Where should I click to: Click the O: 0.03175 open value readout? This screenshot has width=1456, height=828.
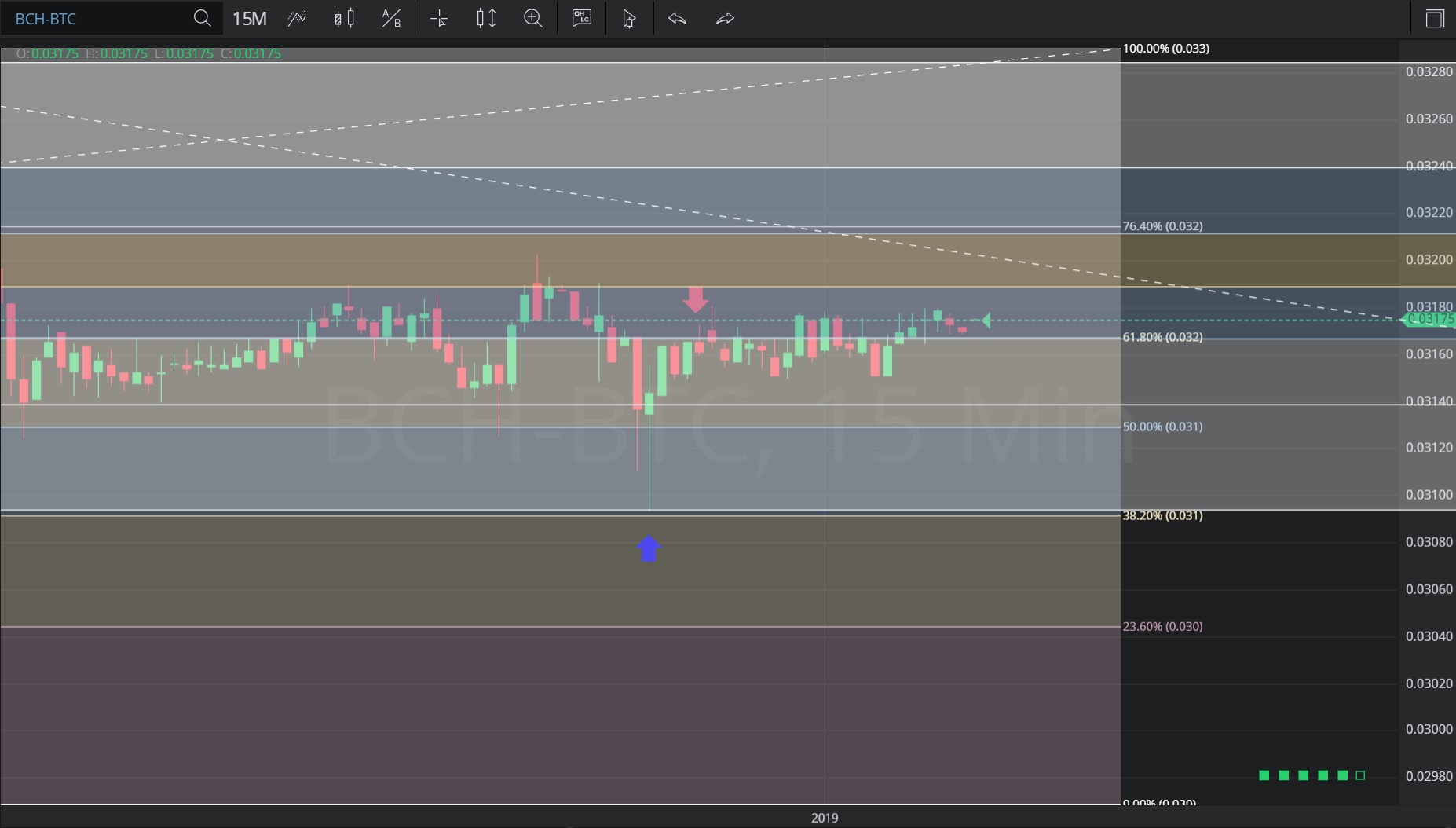point(47,53)
